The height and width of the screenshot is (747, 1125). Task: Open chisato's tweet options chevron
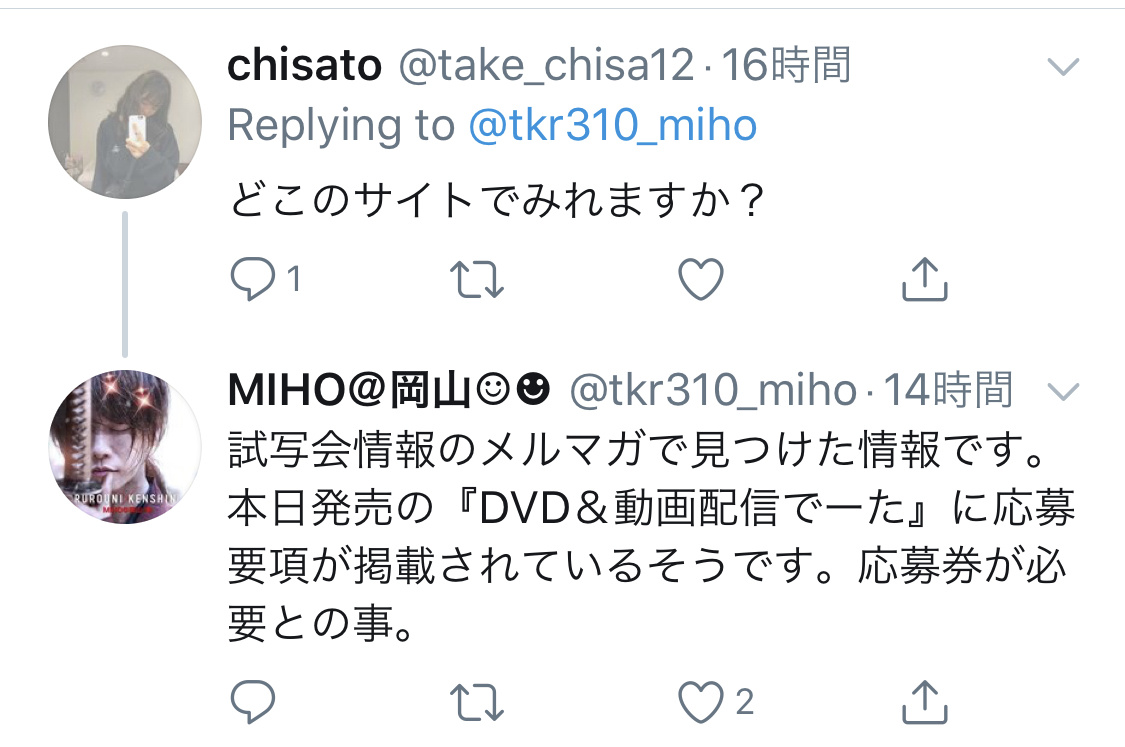click(1063, 67)
